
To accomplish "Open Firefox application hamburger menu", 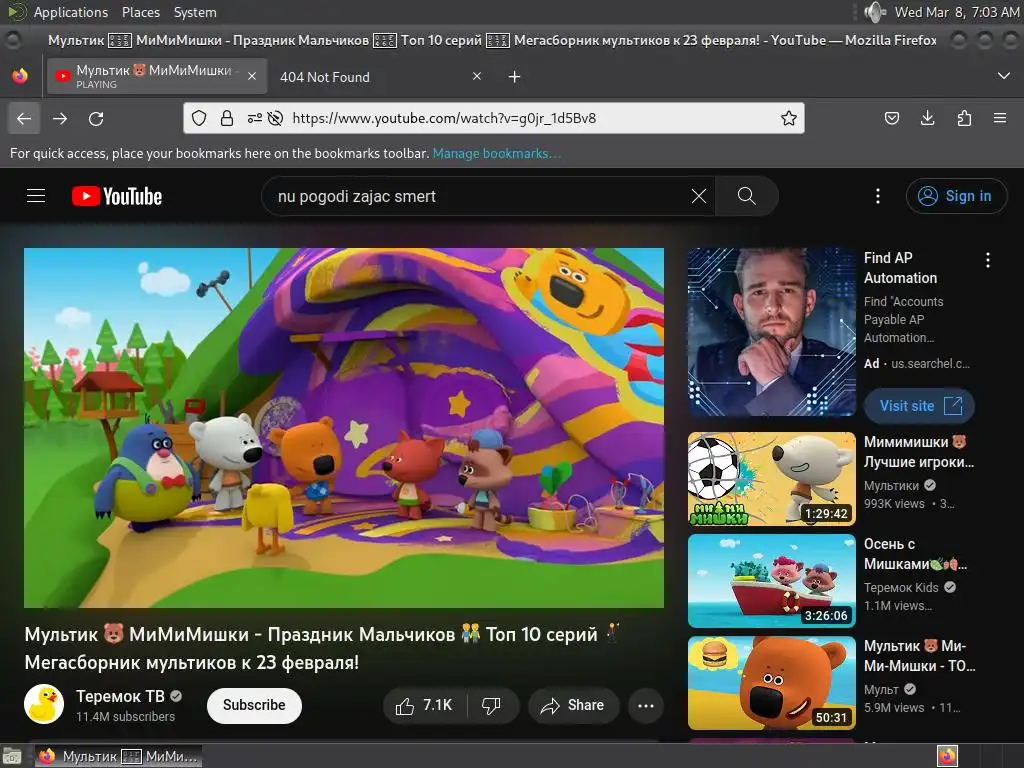I will (x=1000, y=118).
